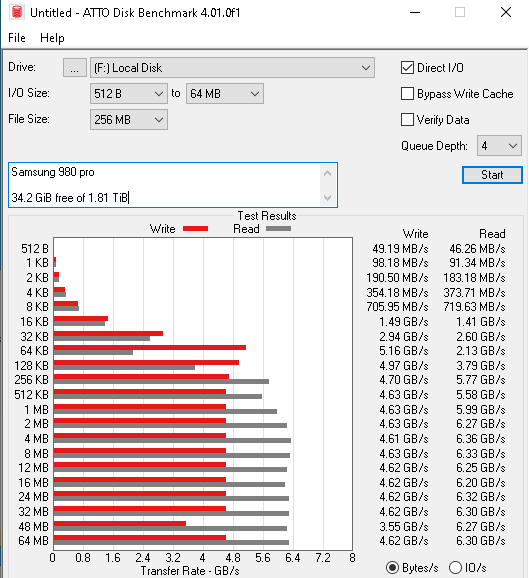529x578 pixels.
Task: Select the Bytes/s radio button
Action: [x=392, y=568]
